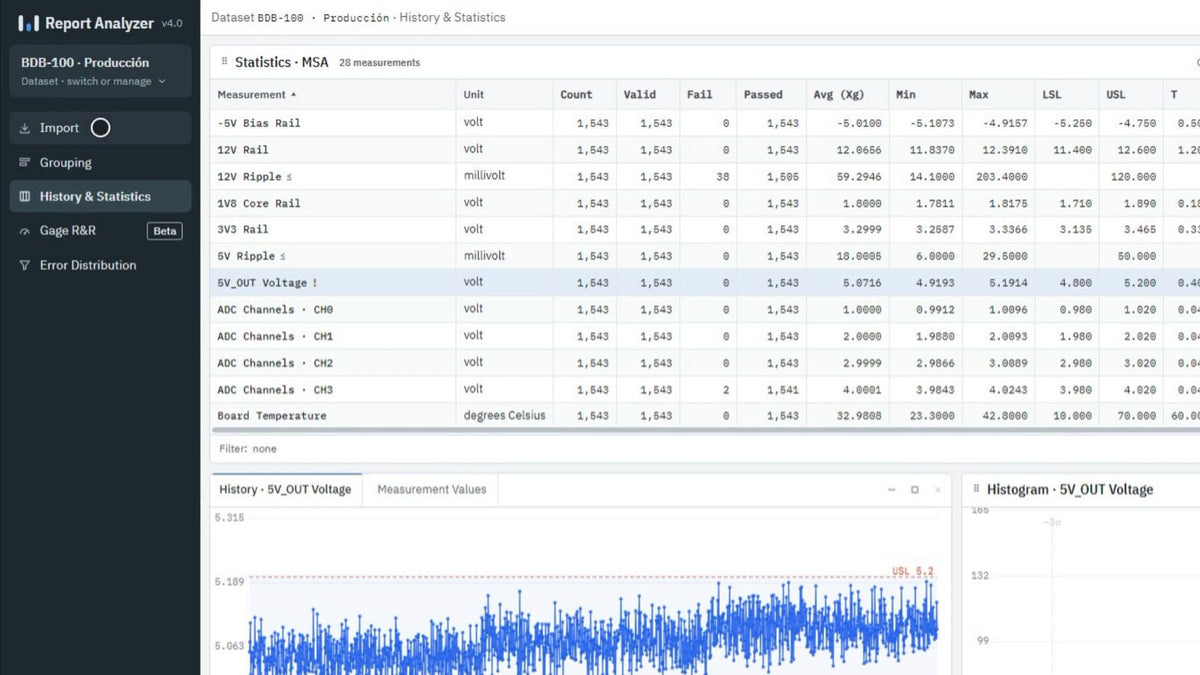Click the Min column header
Image resolution: width=1200 pixels, height=675 pixels.
[925, 95]
